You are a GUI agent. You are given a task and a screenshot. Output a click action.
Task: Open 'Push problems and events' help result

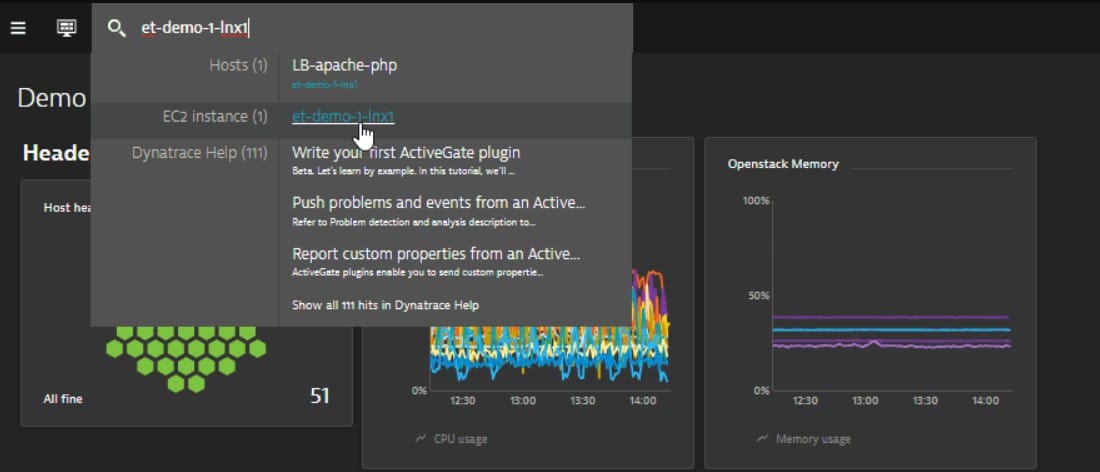click(x=438, y=203)
